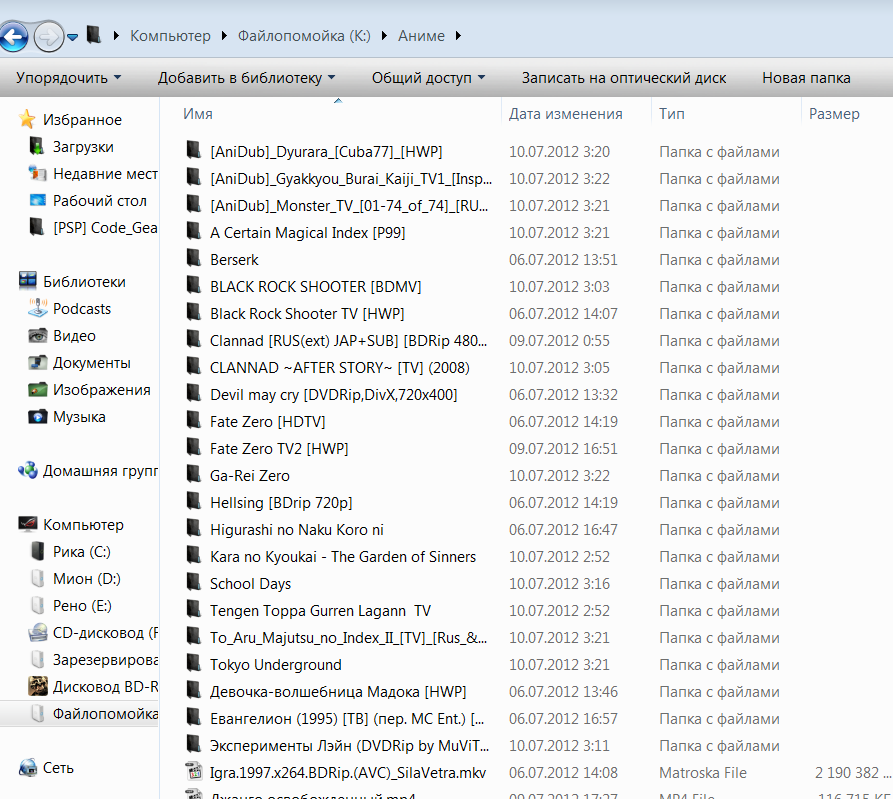Image resolution: width=893 pixels, height=799 pixels.
Task: Open the Podcasts library icon
Action: tap(38, 308)
